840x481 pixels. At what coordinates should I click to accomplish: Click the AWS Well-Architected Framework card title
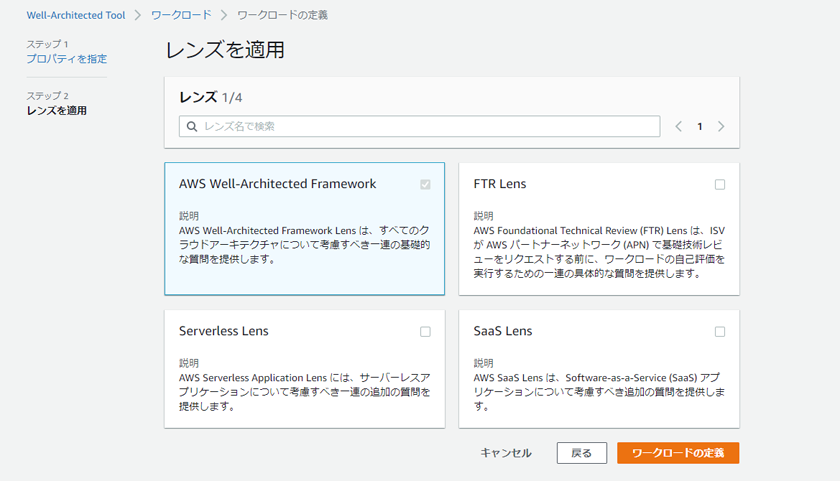(x=278, y=184)
